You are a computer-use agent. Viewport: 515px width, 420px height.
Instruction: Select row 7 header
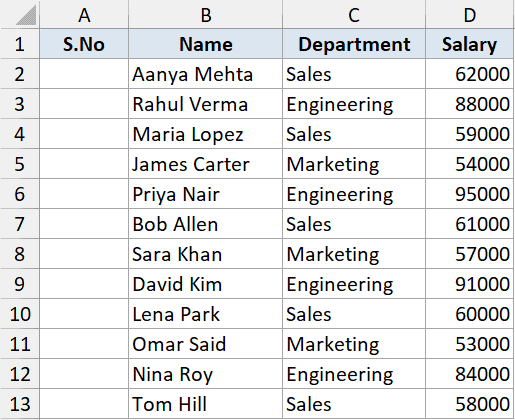coord(20,224)
